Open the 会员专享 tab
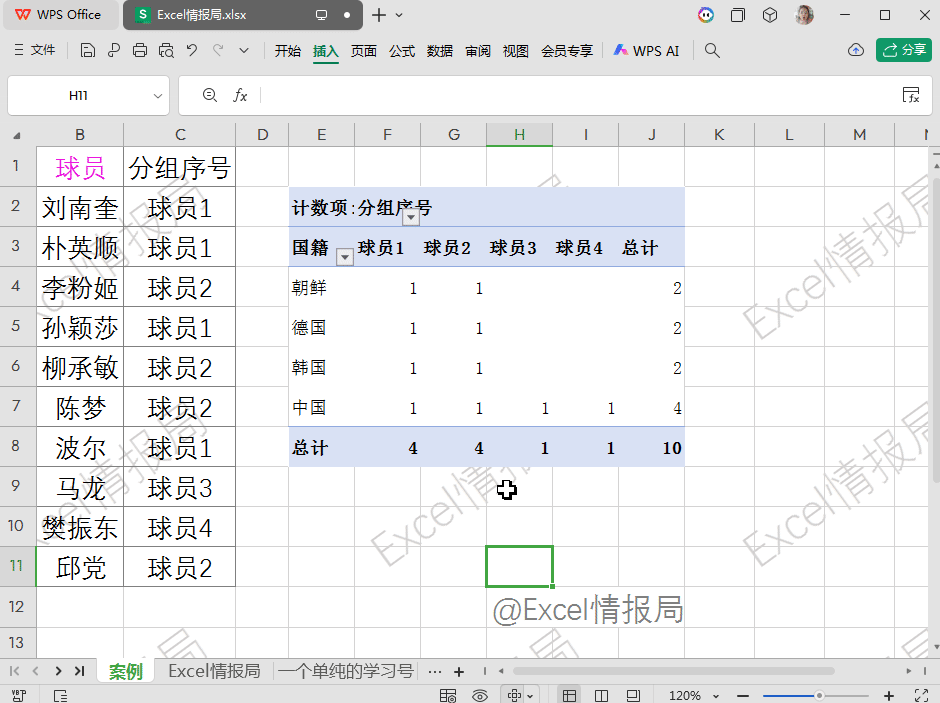 pos(567,51)
